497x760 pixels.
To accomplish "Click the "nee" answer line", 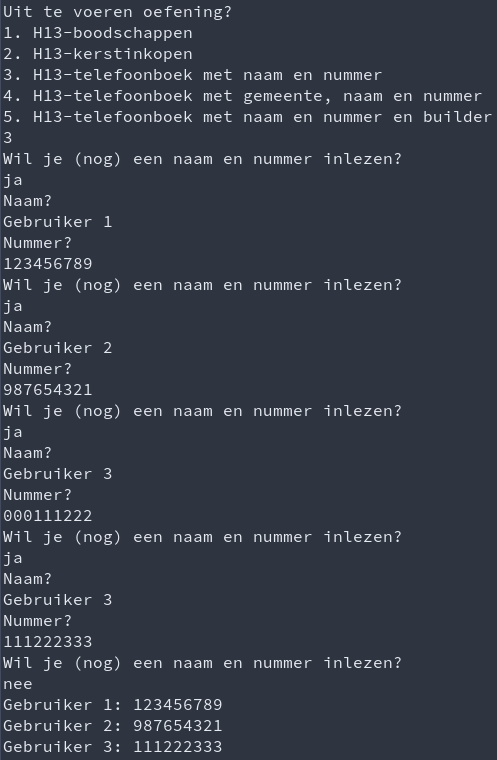I will coord(18,684).
